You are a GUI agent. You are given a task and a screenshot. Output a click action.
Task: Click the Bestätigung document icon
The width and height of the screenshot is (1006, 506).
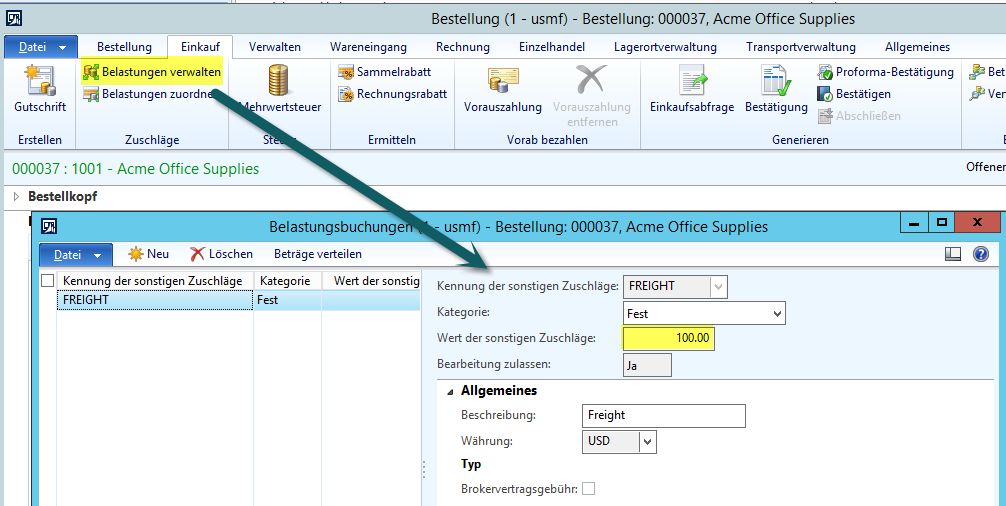tap(776, 82)
